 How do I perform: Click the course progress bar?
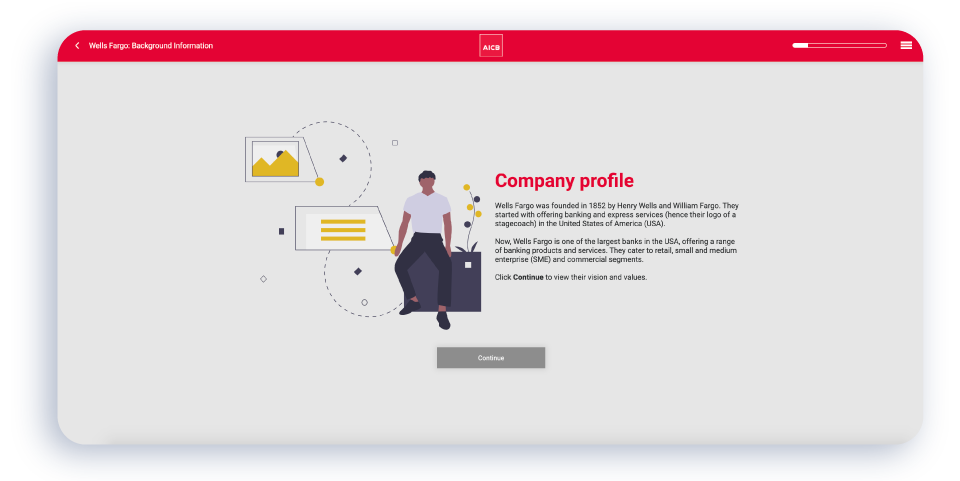pyautogui.click(x=839, y=45)
